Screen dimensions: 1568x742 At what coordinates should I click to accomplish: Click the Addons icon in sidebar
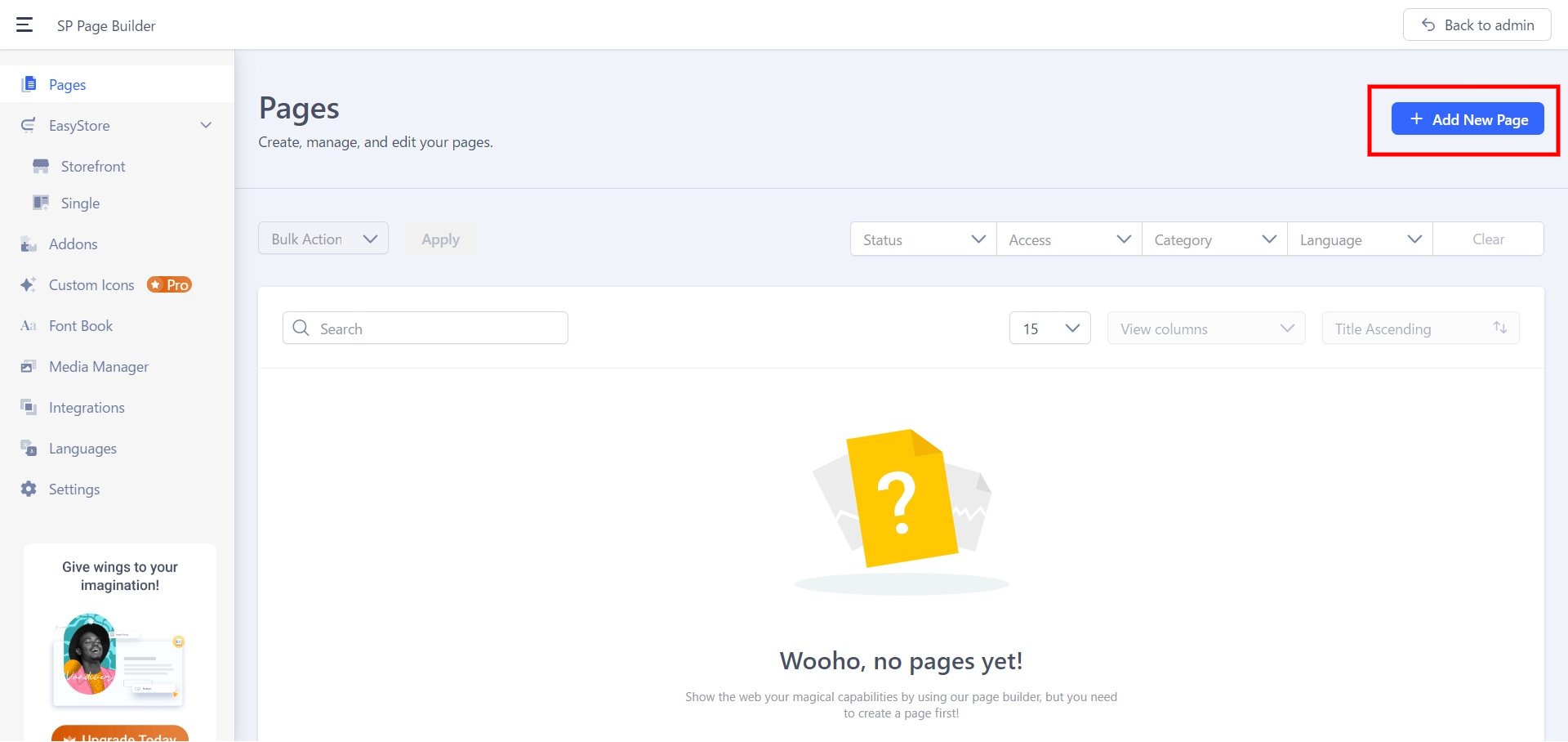tap(29, 244)
